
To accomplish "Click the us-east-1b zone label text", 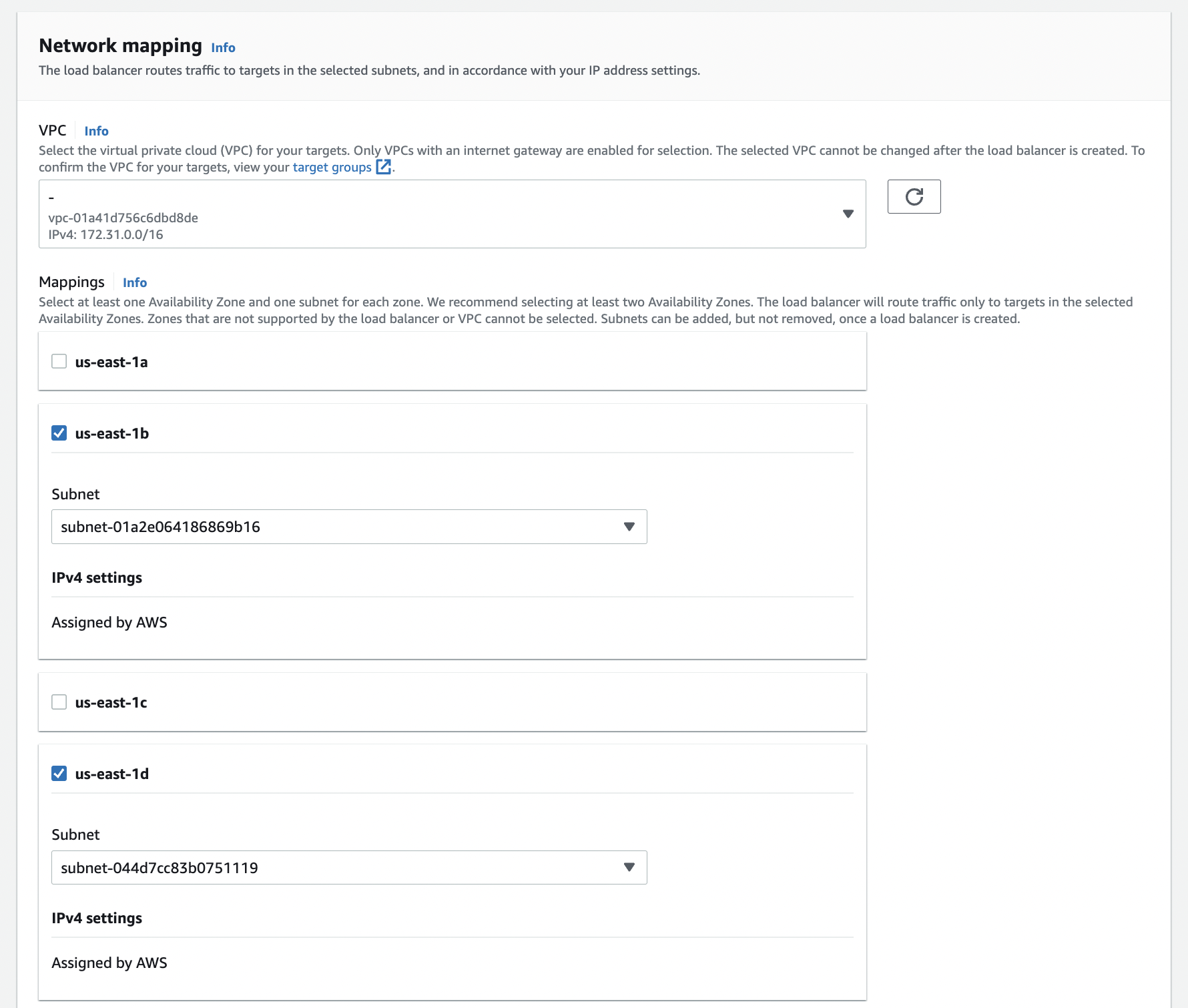I will pyautogui.click(x=112, y=433).
